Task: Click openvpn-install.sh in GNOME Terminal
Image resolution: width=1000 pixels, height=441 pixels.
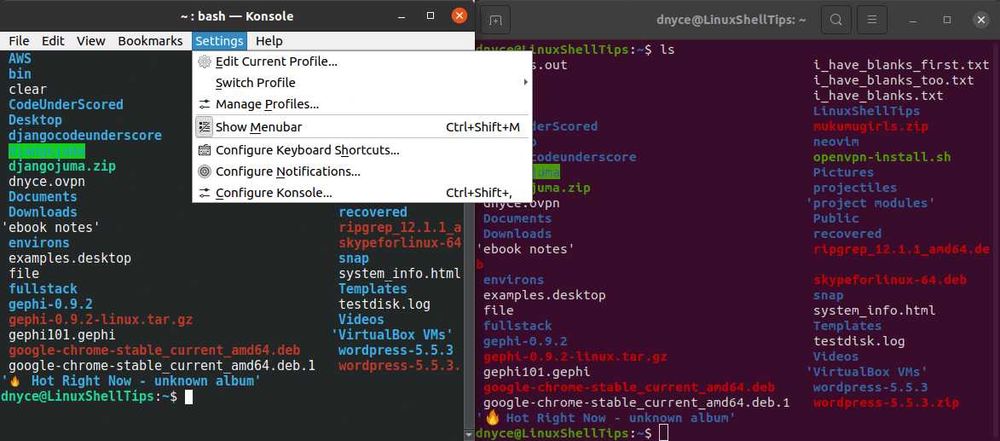Action: point(882,157)
